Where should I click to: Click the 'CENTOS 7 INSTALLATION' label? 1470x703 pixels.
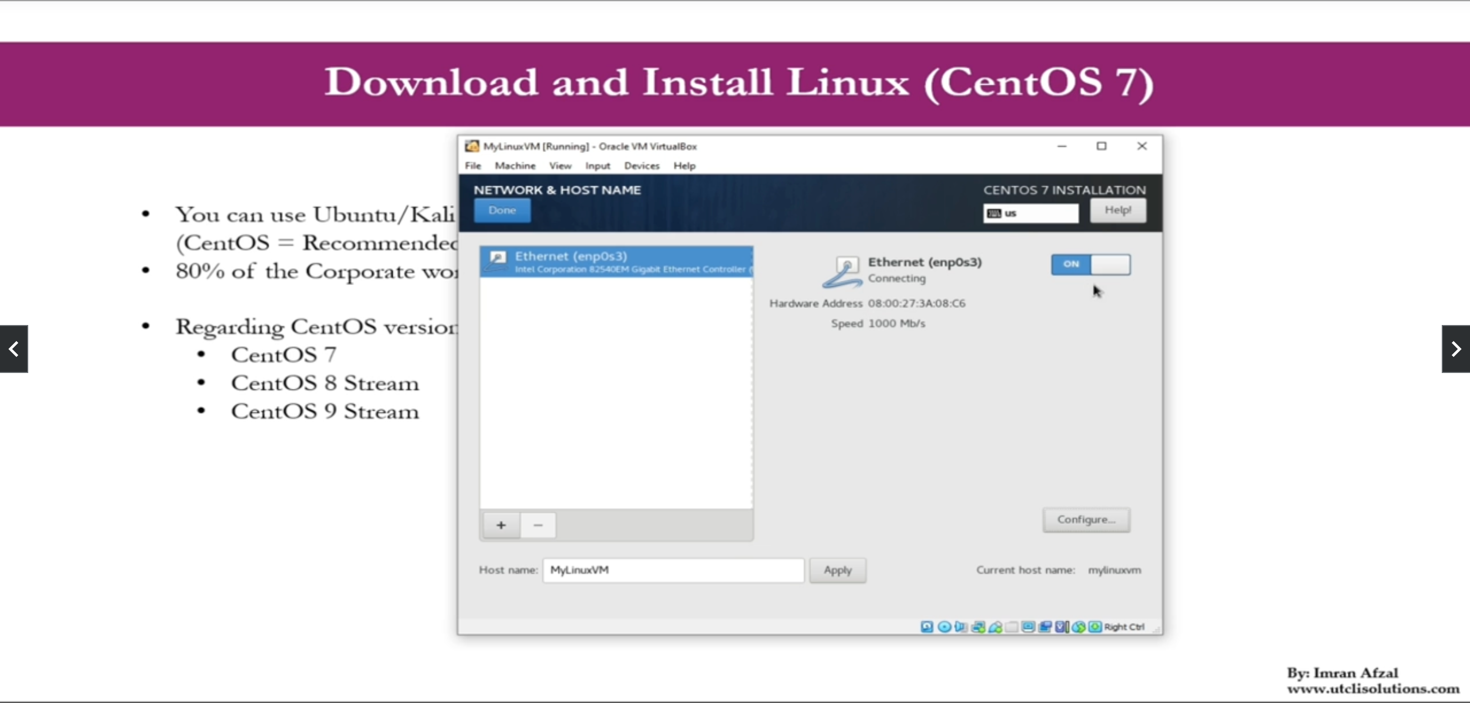tap(1065, 190)
